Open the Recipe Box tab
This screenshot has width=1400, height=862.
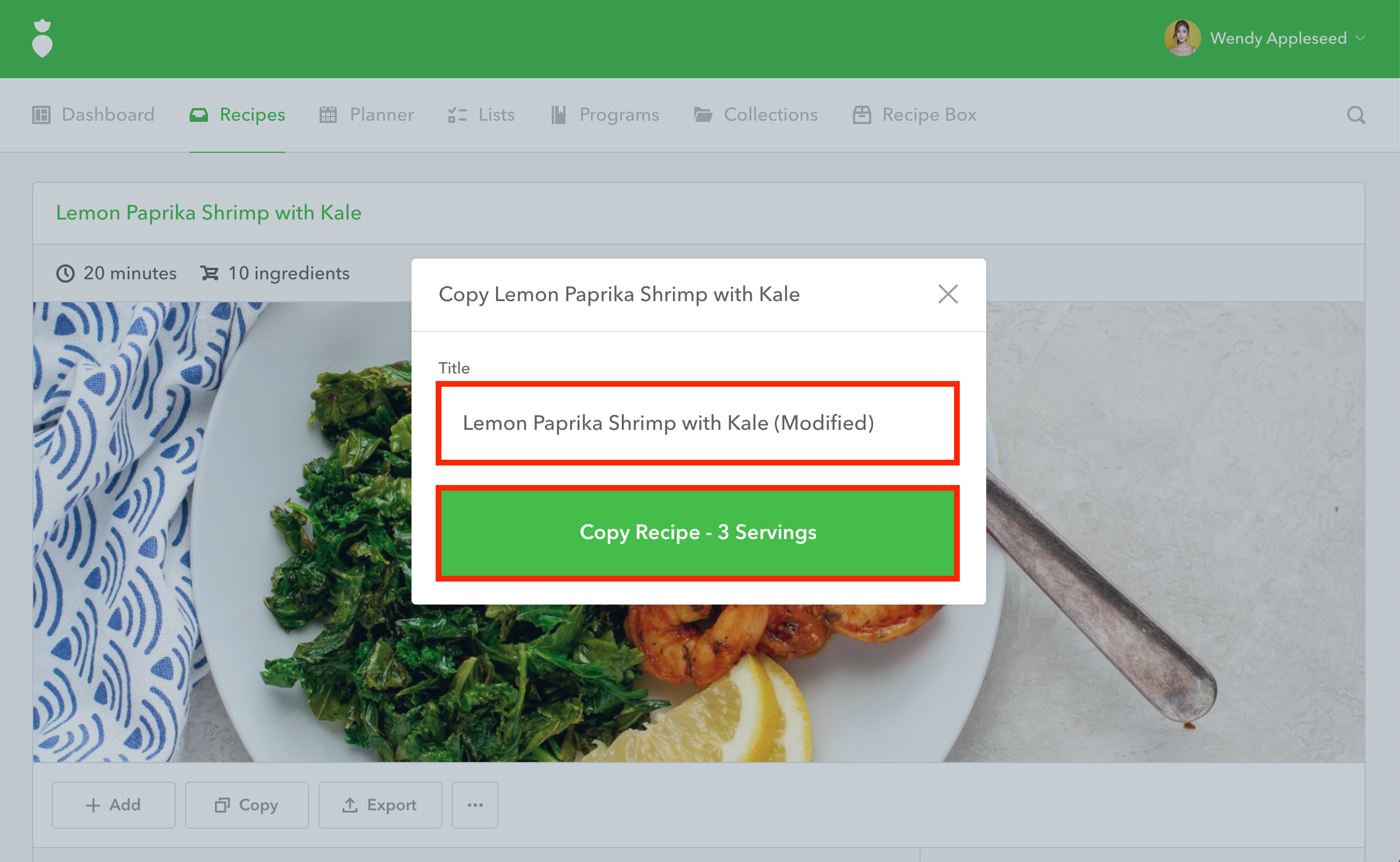click(914, 115)
